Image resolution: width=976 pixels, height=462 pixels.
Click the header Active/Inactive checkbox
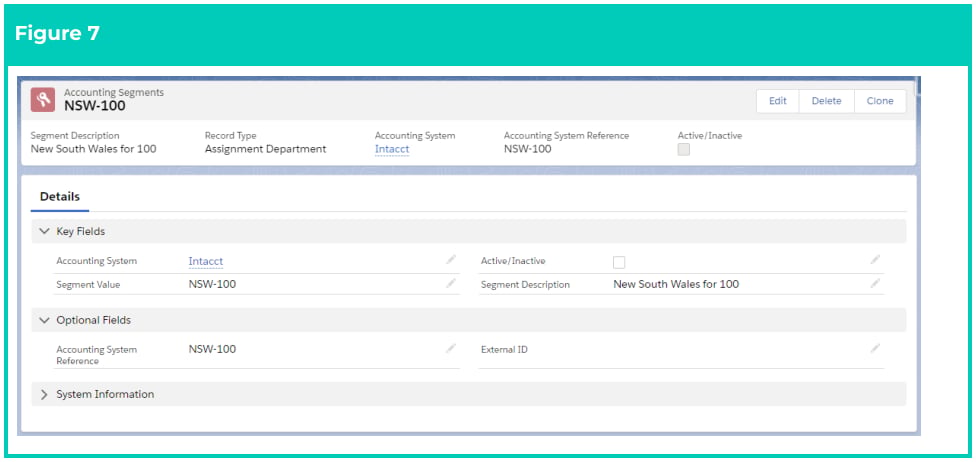(683, 149)
